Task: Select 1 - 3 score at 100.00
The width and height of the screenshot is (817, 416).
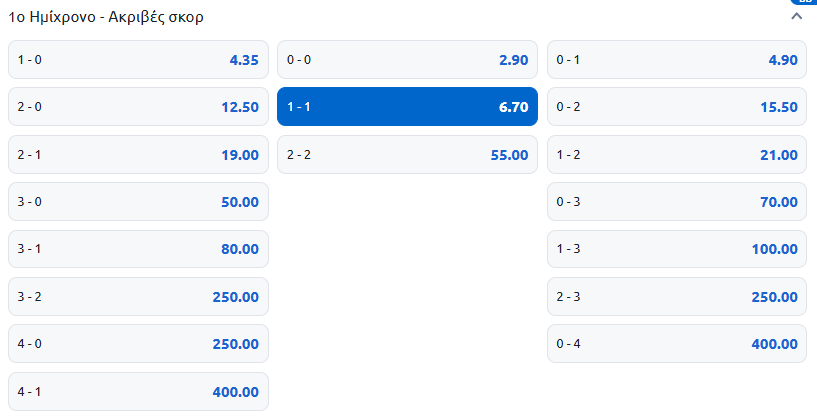Action: coord(676,249)
